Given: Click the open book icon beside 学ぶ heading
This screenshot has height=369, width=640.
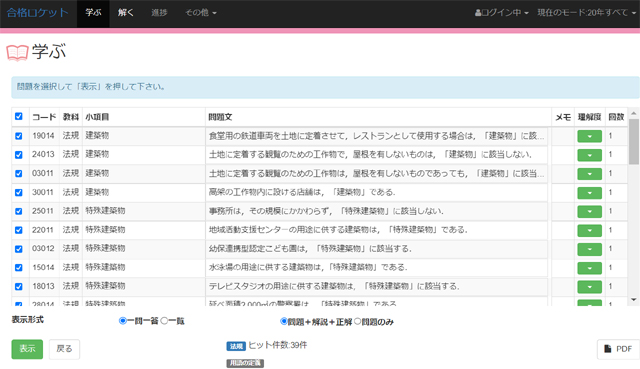Looking at the screenshot, I should coord(17,53).
